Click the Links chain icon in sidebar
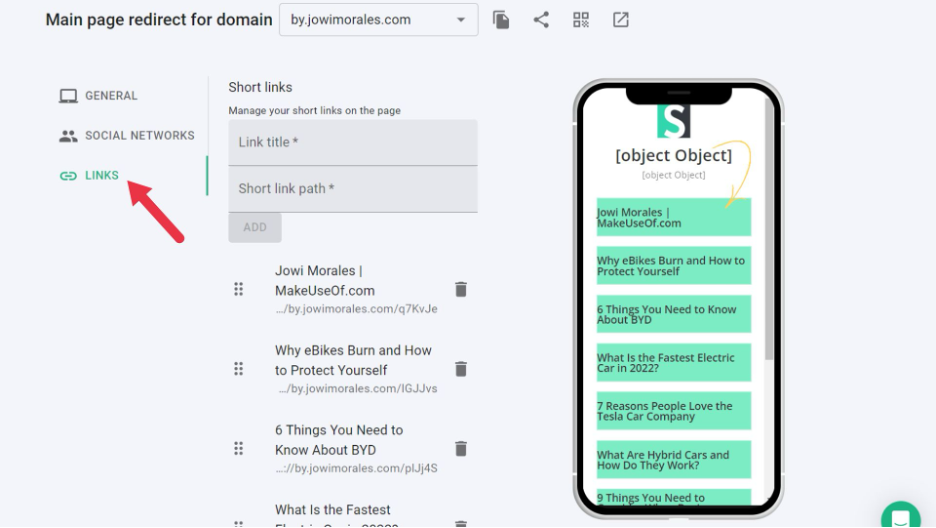The image size is (936, 528). tap(68, 175)
